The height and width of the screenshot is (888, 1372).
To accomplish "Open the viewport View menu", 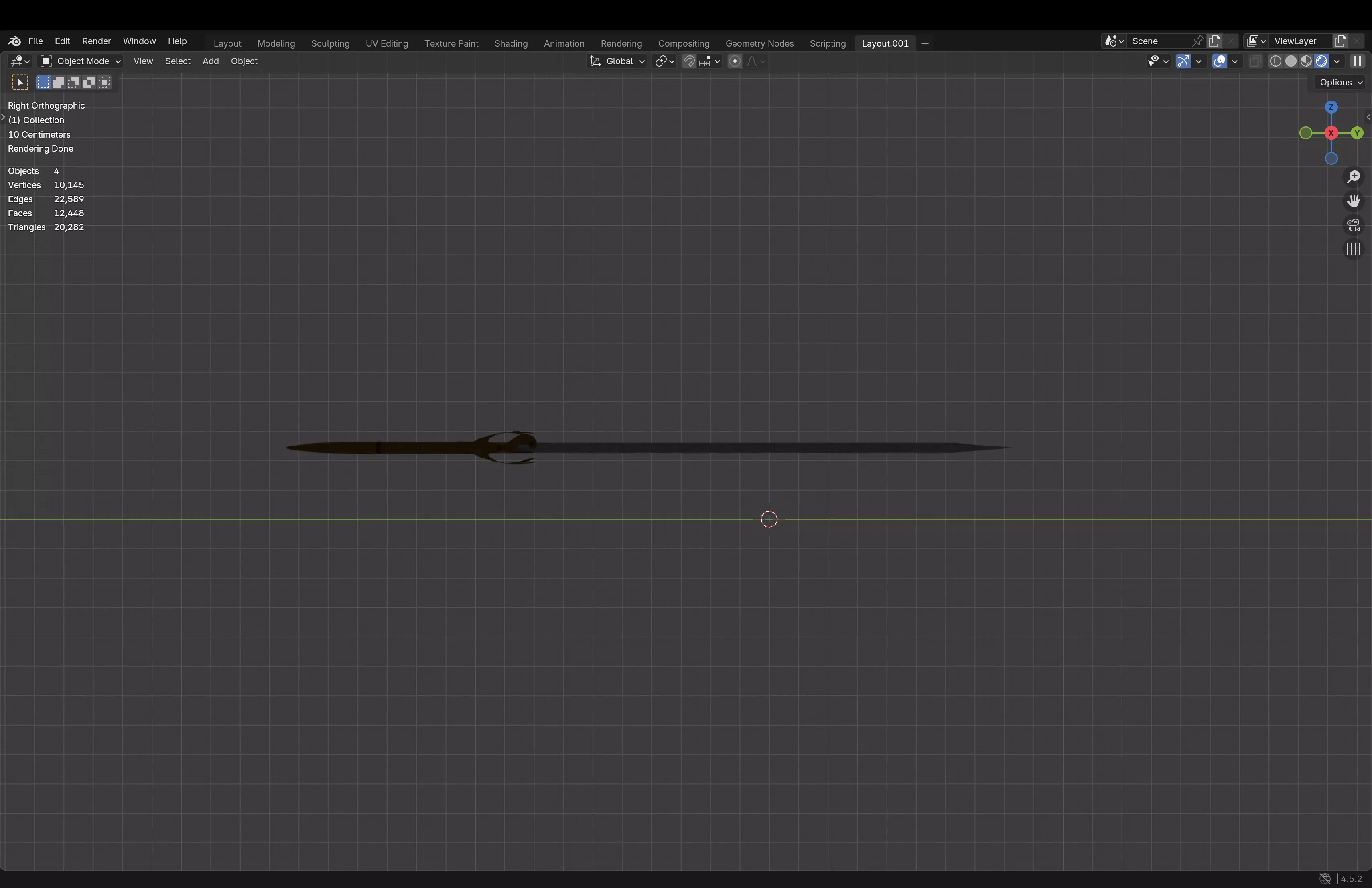I will (143, 61).
